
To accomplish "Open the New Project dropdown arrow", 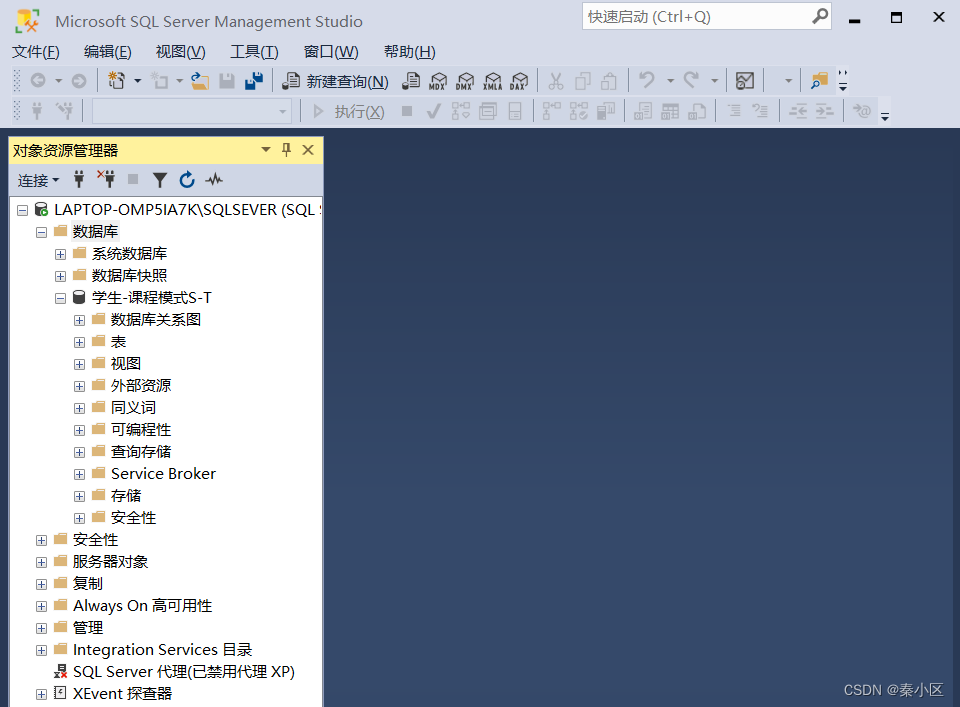I will click(x=138, y=81).
